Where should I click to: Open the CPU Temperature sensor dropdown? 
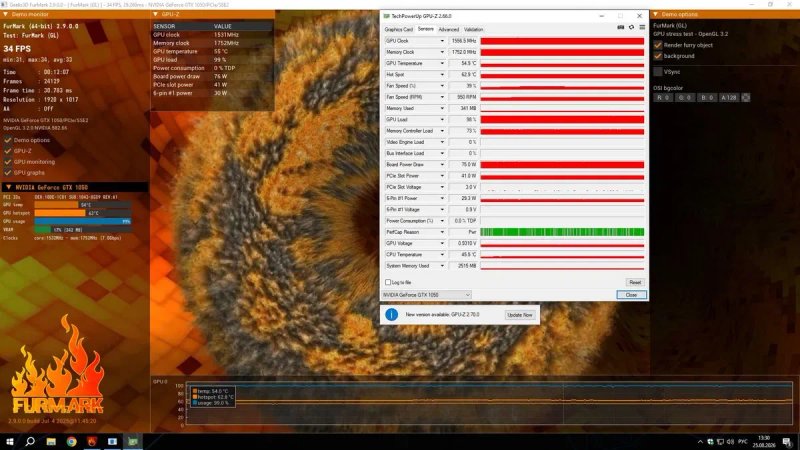(442, 255)
